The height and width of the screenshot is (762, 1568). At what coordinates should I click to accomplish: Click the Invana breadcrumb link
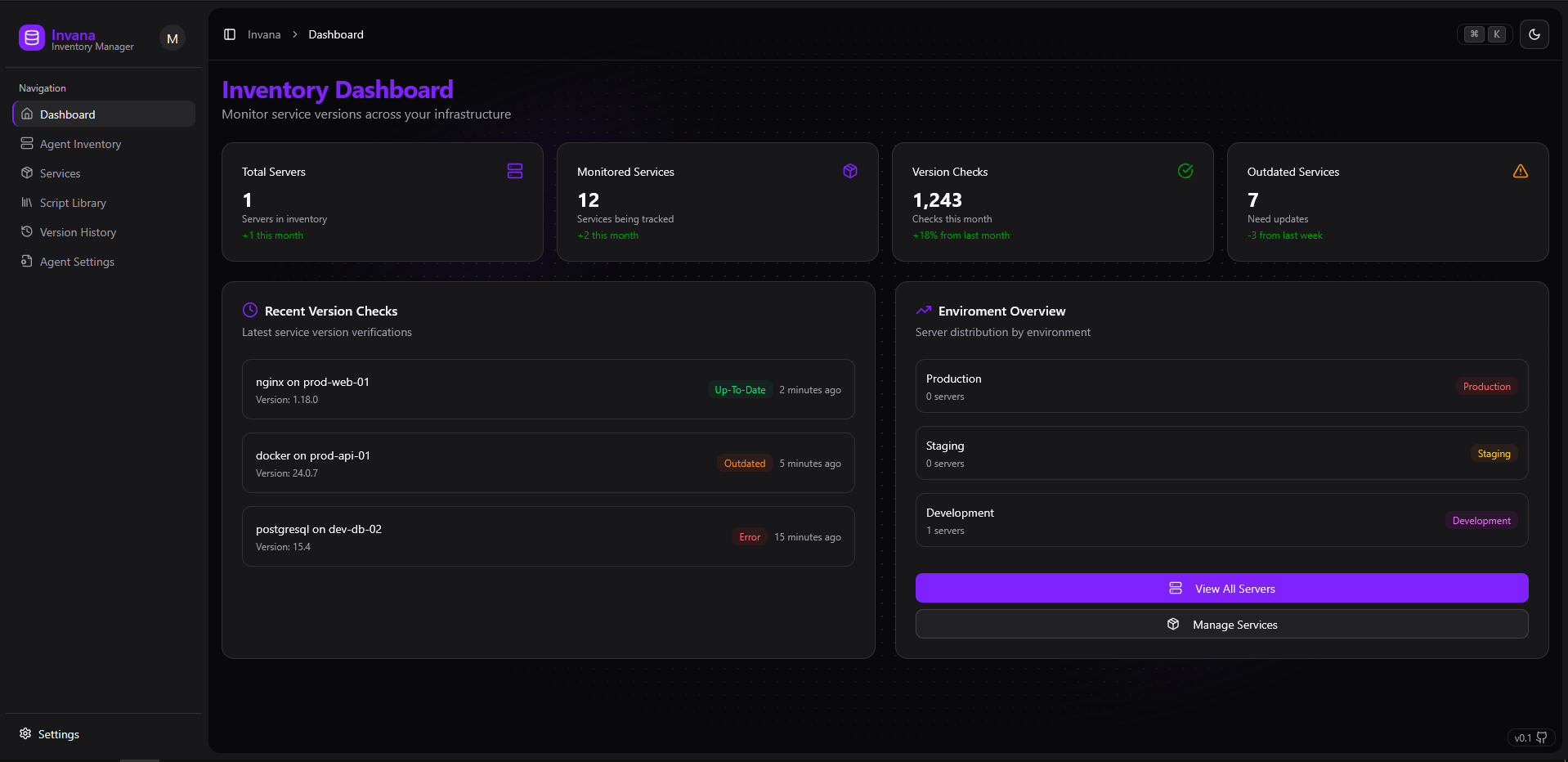click(264, 34)
